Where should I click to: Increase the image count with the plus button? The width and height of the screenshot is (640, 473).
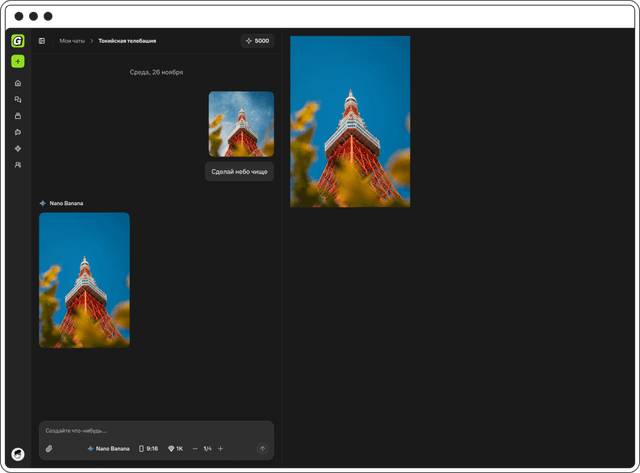coord(220,449)
